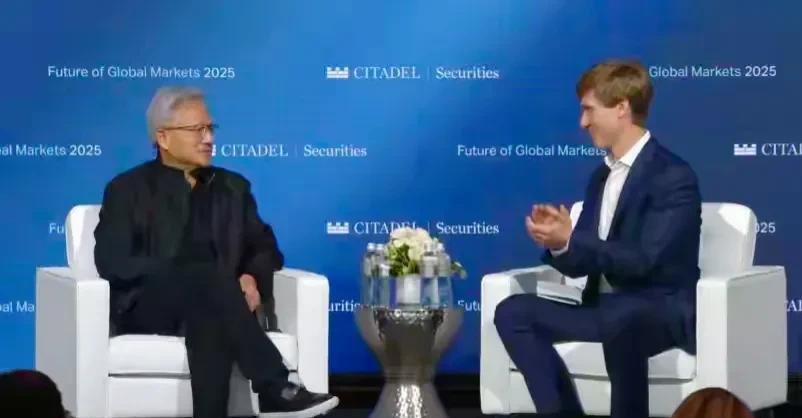Click "CITADEL" text beside the gray-haired man's face
The image size is (802, 418).
pos(254,150)
